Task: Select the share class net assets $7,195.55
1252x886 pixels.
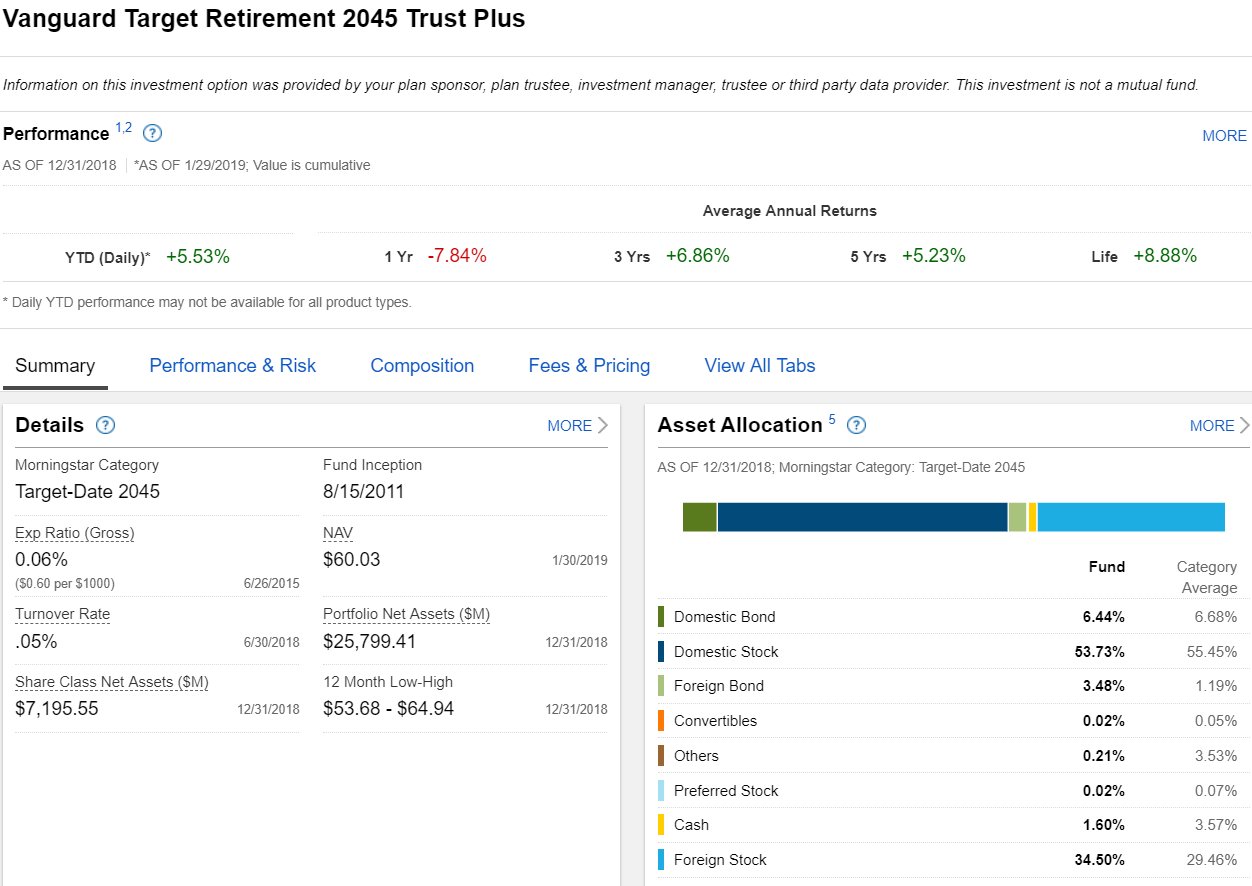Action: pyautogui.click(x=57, y=710)
